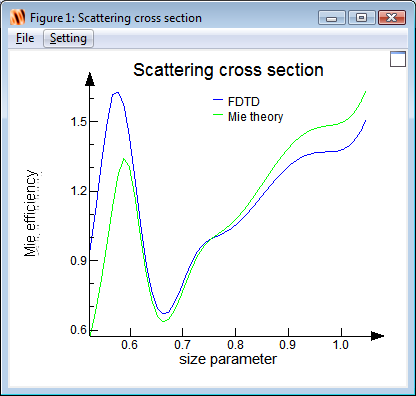Minimize the Figure 1 window
This screenshot has height=396, width=416.
coord(331,18)
